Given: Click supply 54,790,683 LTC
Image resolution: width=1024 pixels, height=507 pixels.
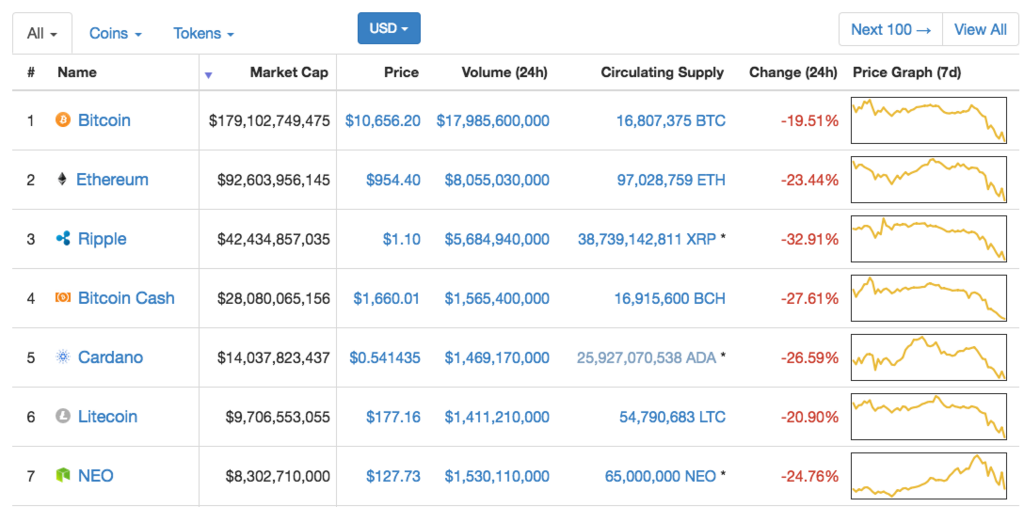Looking at the screenshot, I should pos(671,417).
